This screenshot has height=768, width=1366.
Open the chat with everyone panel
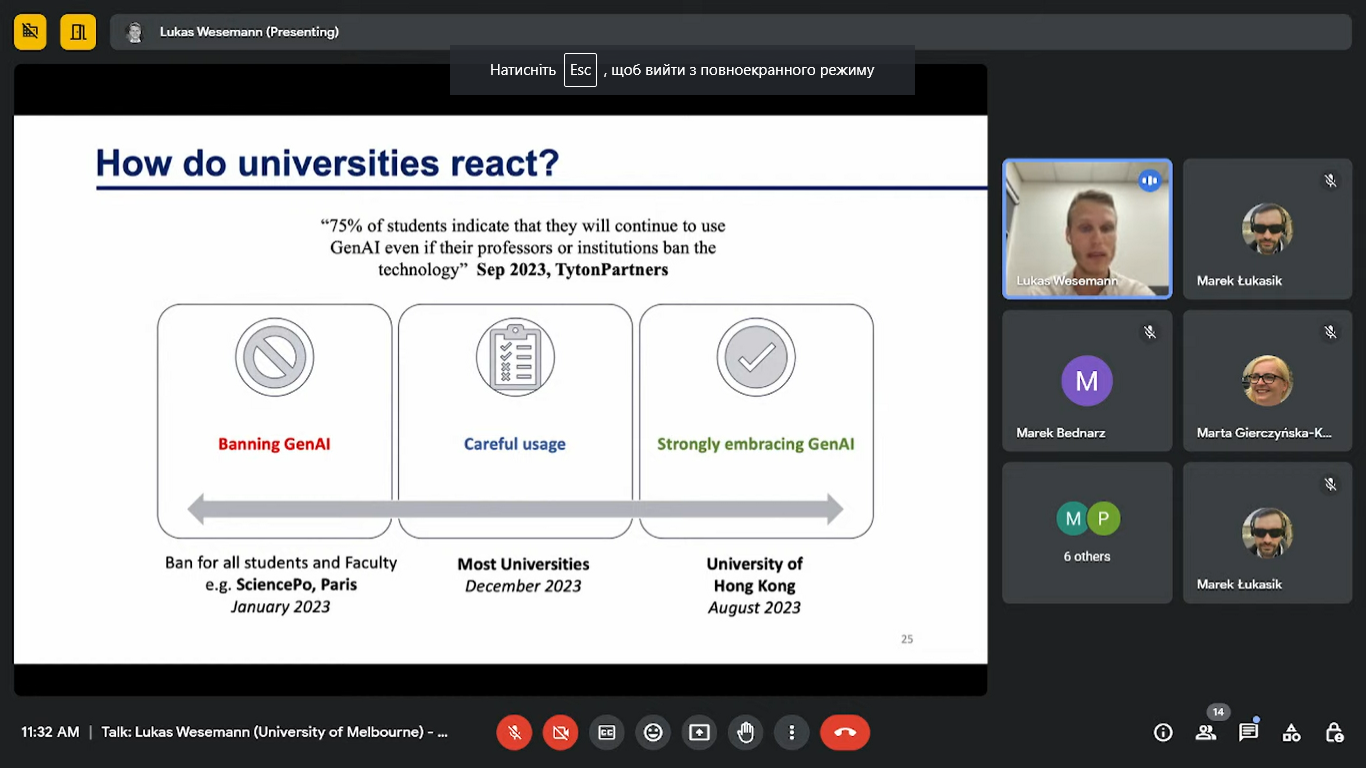pyautogui.click(x=1248, y=733)
